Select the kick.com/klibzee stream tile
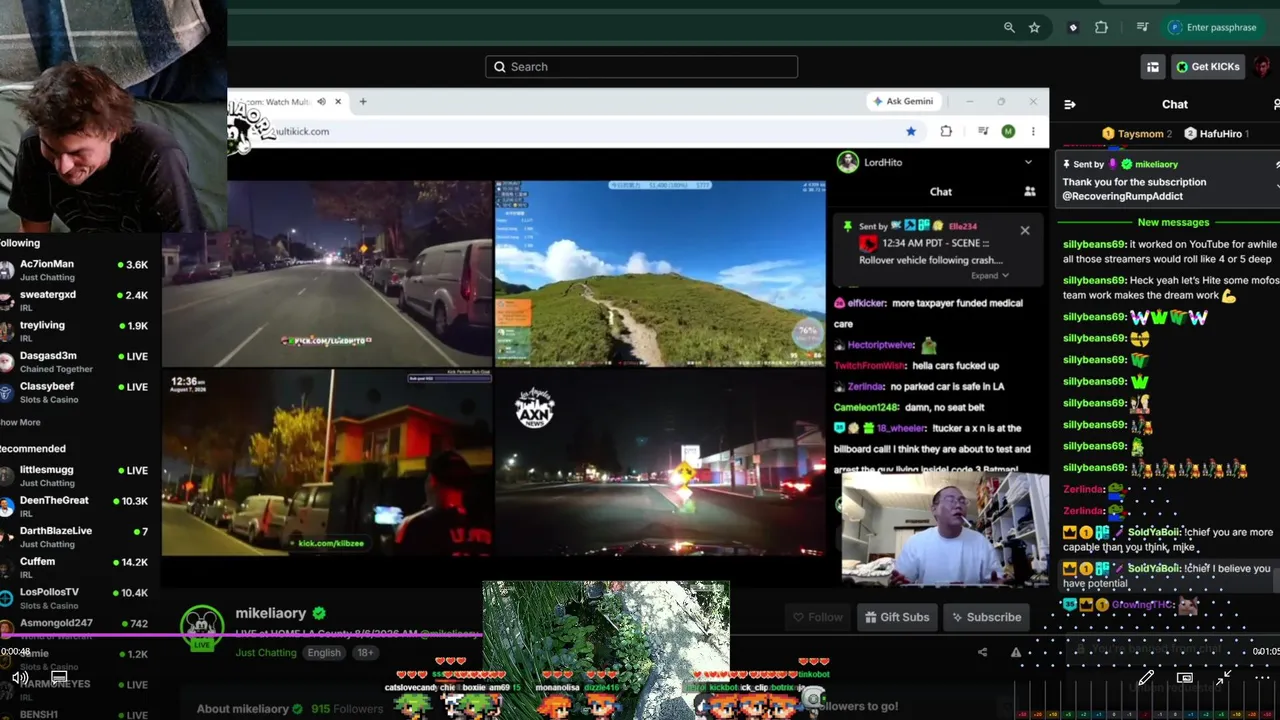Screen dimensions: 1280x720 327,462
